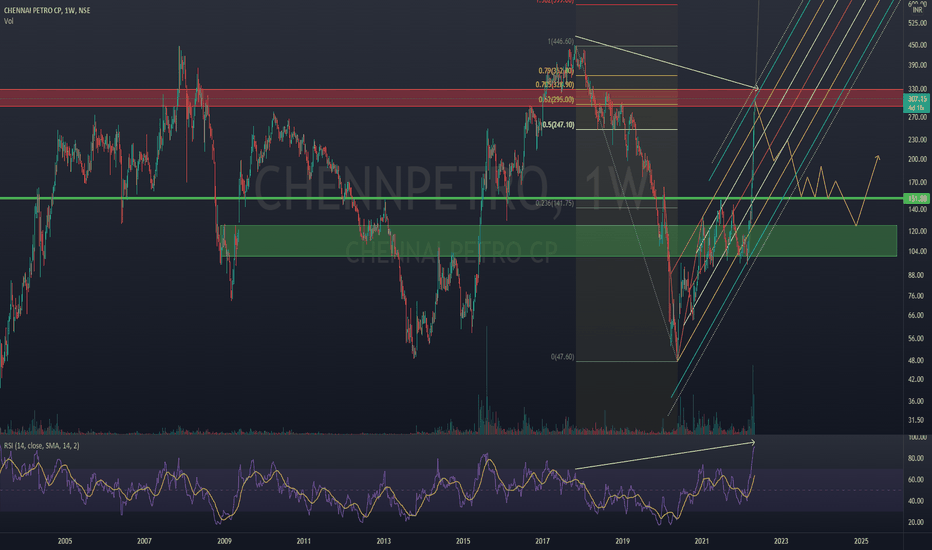Screen dimensions: 932x550
Task: Click the 2007 label on time axis
Action: [144, 541]
